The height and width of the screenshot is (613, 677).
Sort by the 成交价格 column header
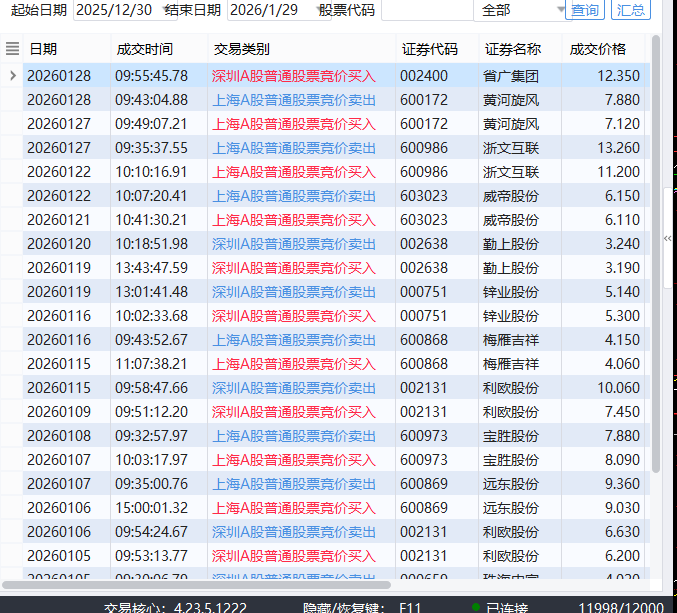pos(604,49)
